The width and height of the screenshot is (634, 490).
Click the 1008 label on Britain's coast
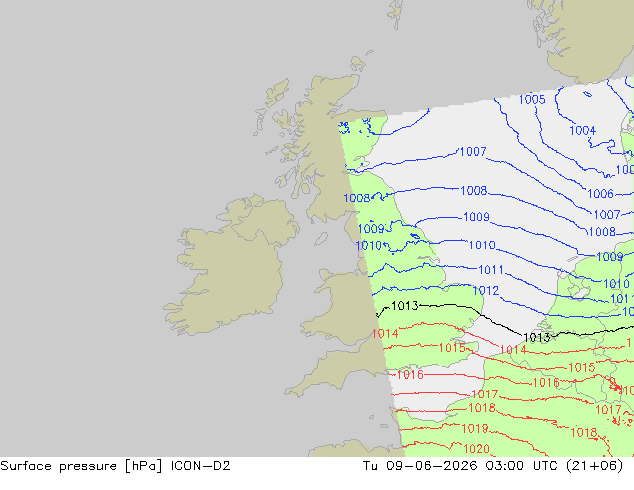pos(357,198)
